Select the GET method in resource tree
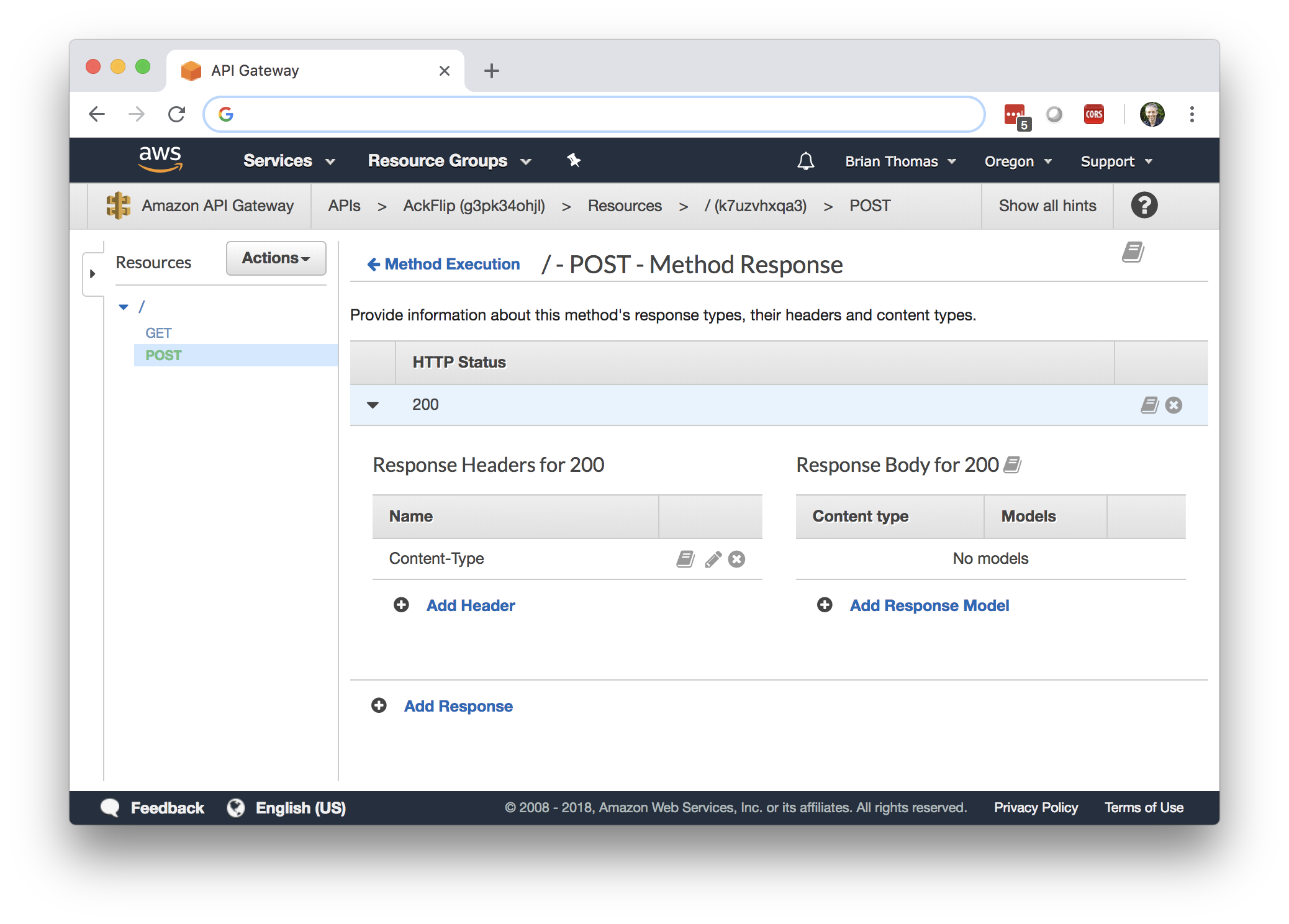Screen dimensions: 1289x924 158,333
